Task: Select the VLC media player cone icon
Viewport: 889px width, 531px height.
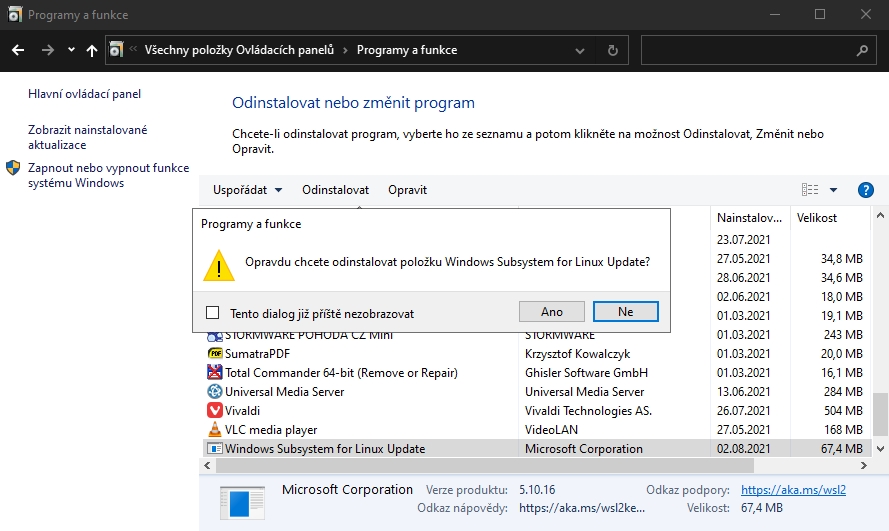Action: pyautogui.click(x=215, y=429)
